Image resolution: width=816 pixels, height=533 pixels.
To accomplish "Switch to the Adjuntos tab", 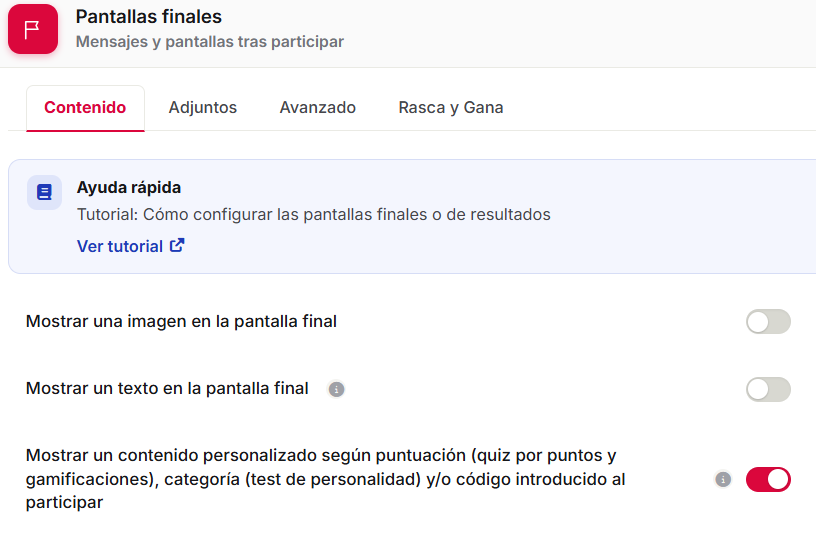I will point(203,108).
